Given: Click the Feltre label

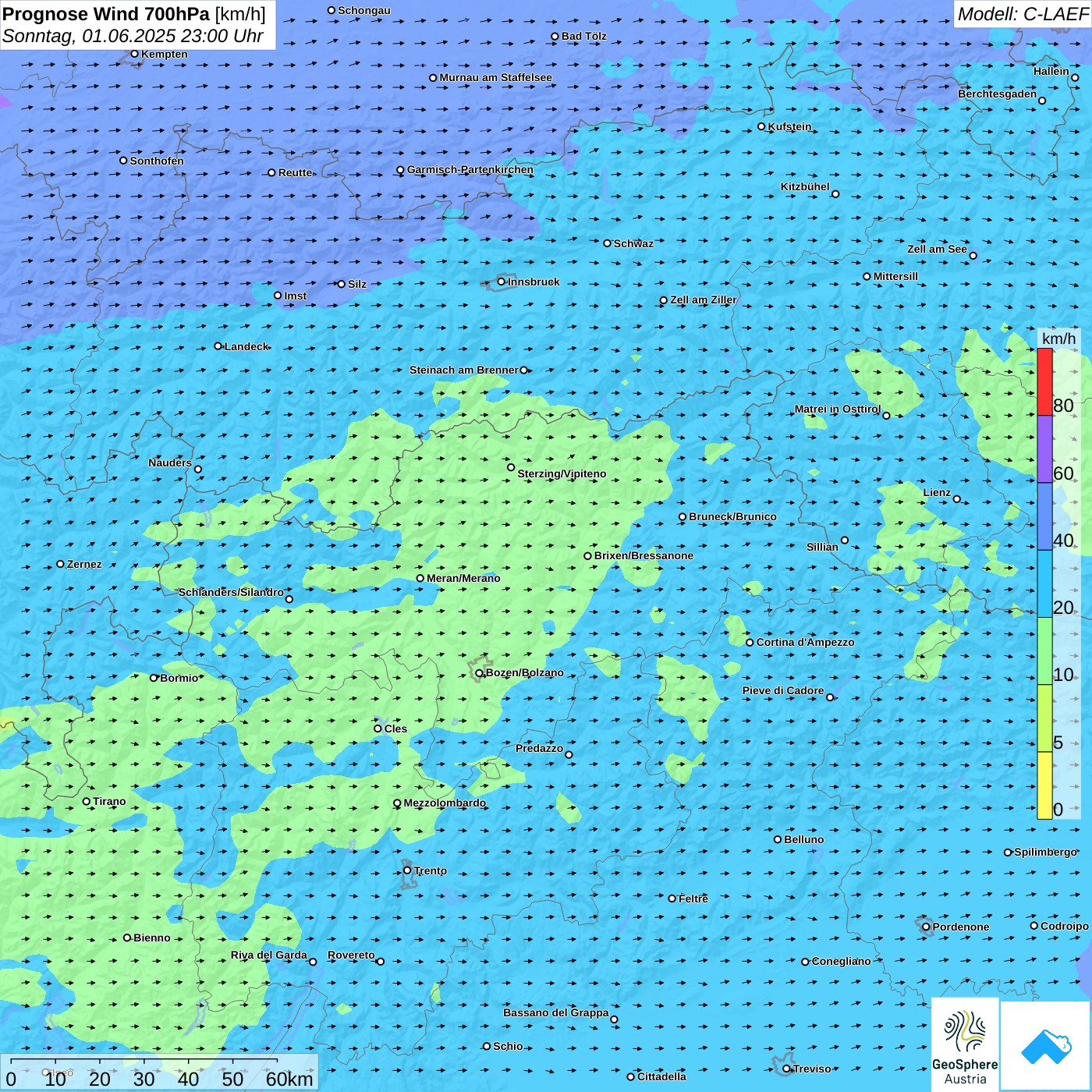Looking at the screenshot, I should [x=693, y=899].
